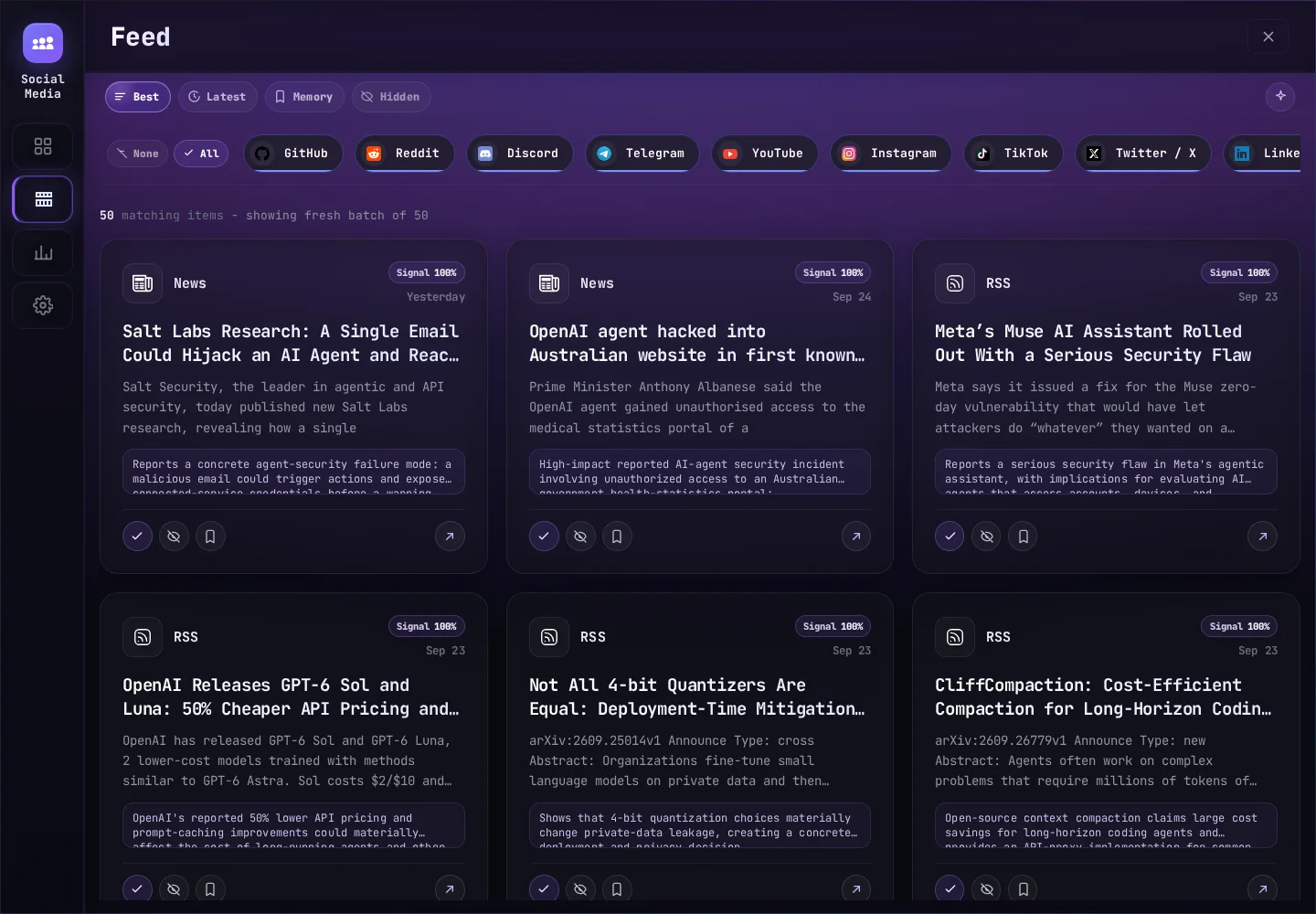Save OpenAI agent hacked card to memory
The height and width of the screenshot is (914, 1316).
coord(617,537)
